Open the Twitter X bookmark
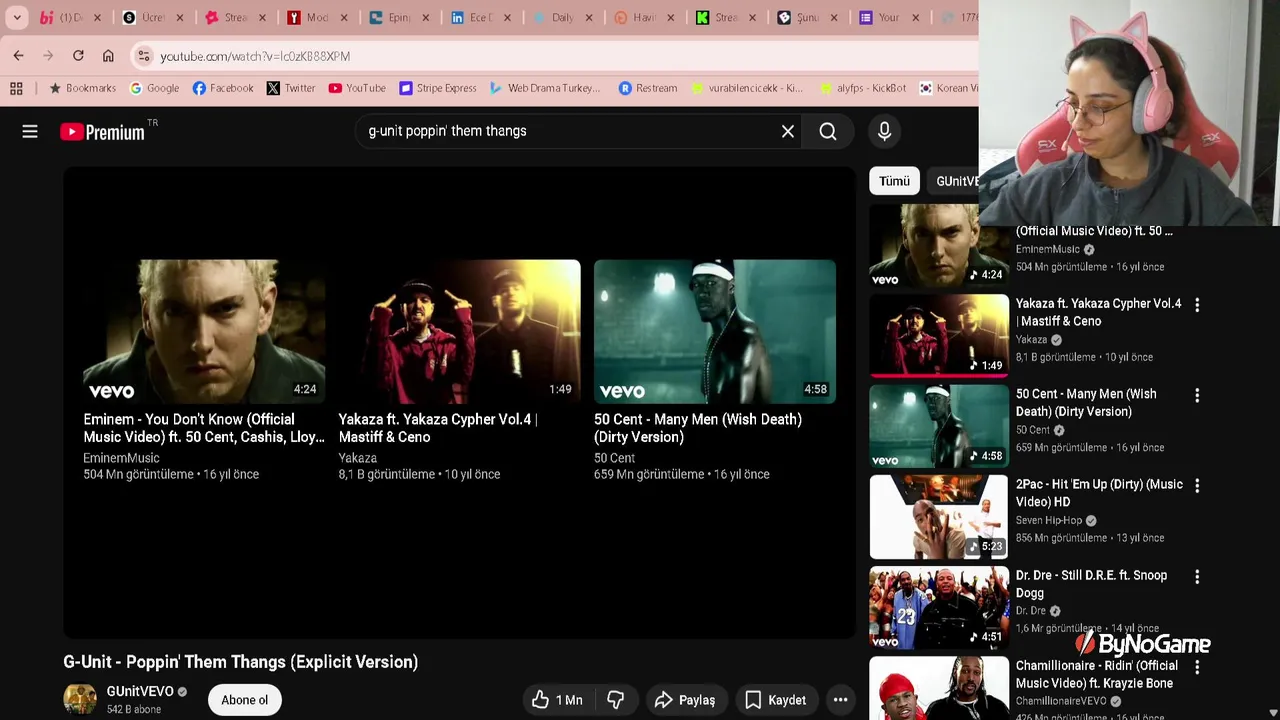This screenshot has height=720, width=1280. 291,88
